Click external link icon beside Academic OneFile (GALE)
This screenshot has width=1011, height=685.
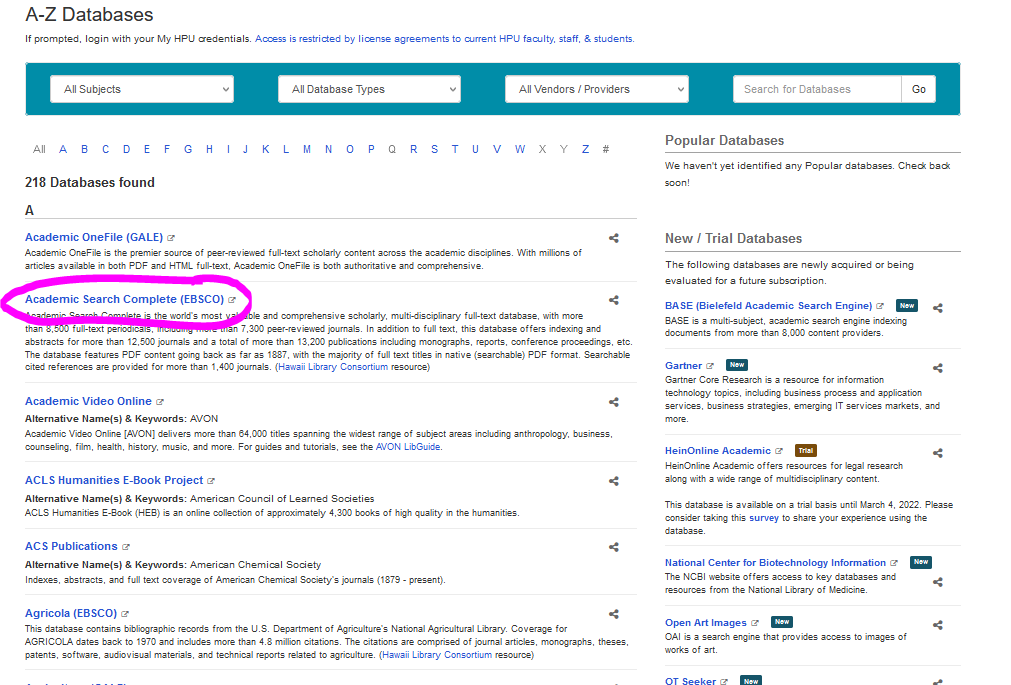tap(171, 238)
